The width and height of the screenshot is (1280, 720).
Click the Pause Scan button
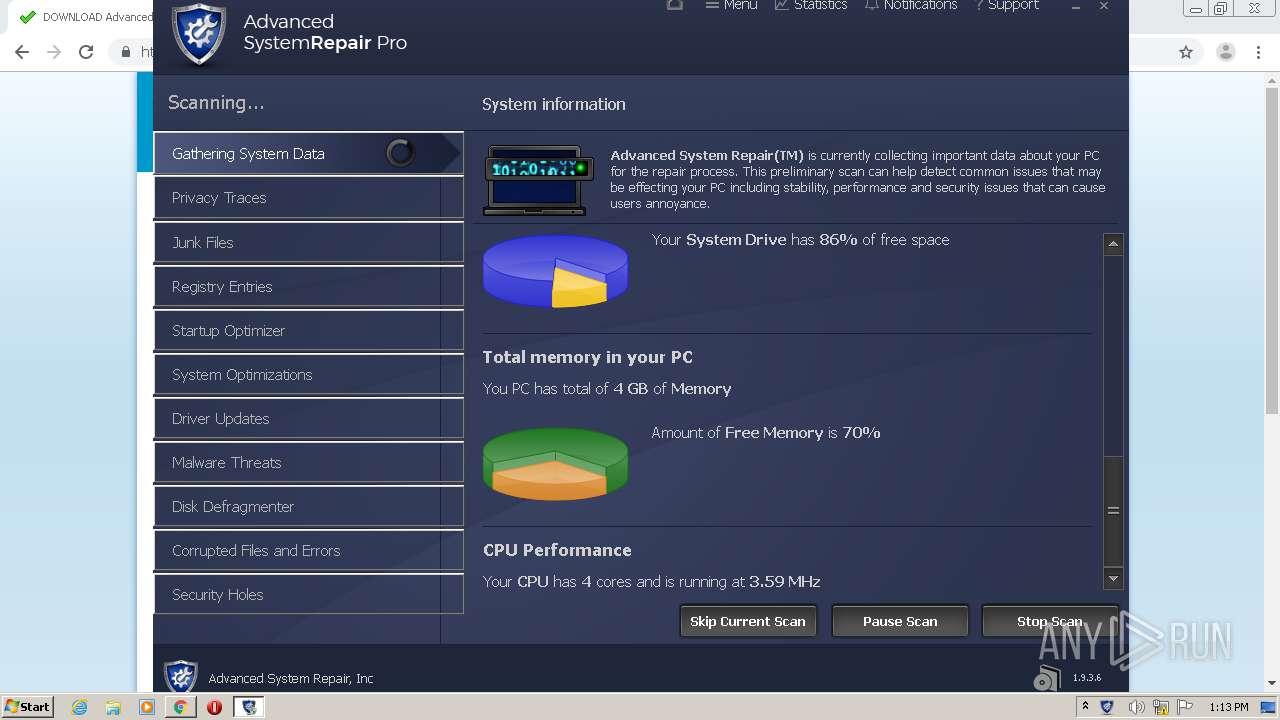click(900, 621)
